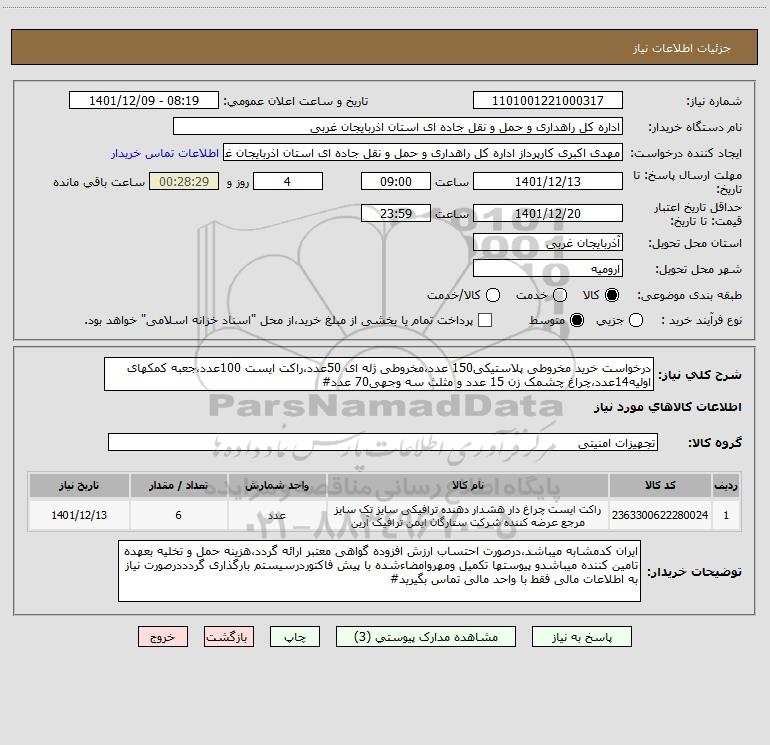Click the deadline time 09:00 field

396,181
